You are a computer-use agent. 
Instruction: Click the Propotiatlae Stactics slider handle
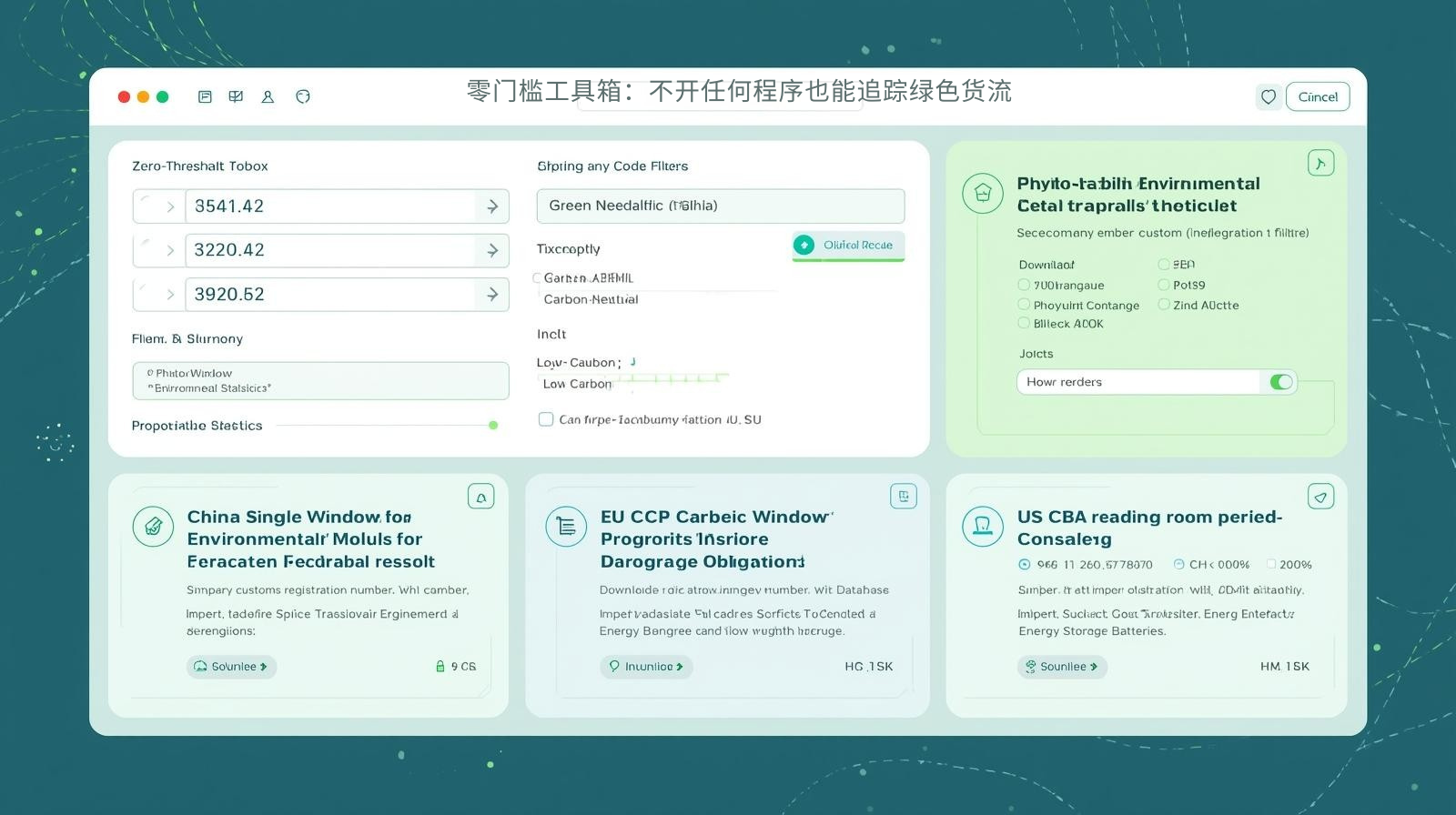coord(493,425)
